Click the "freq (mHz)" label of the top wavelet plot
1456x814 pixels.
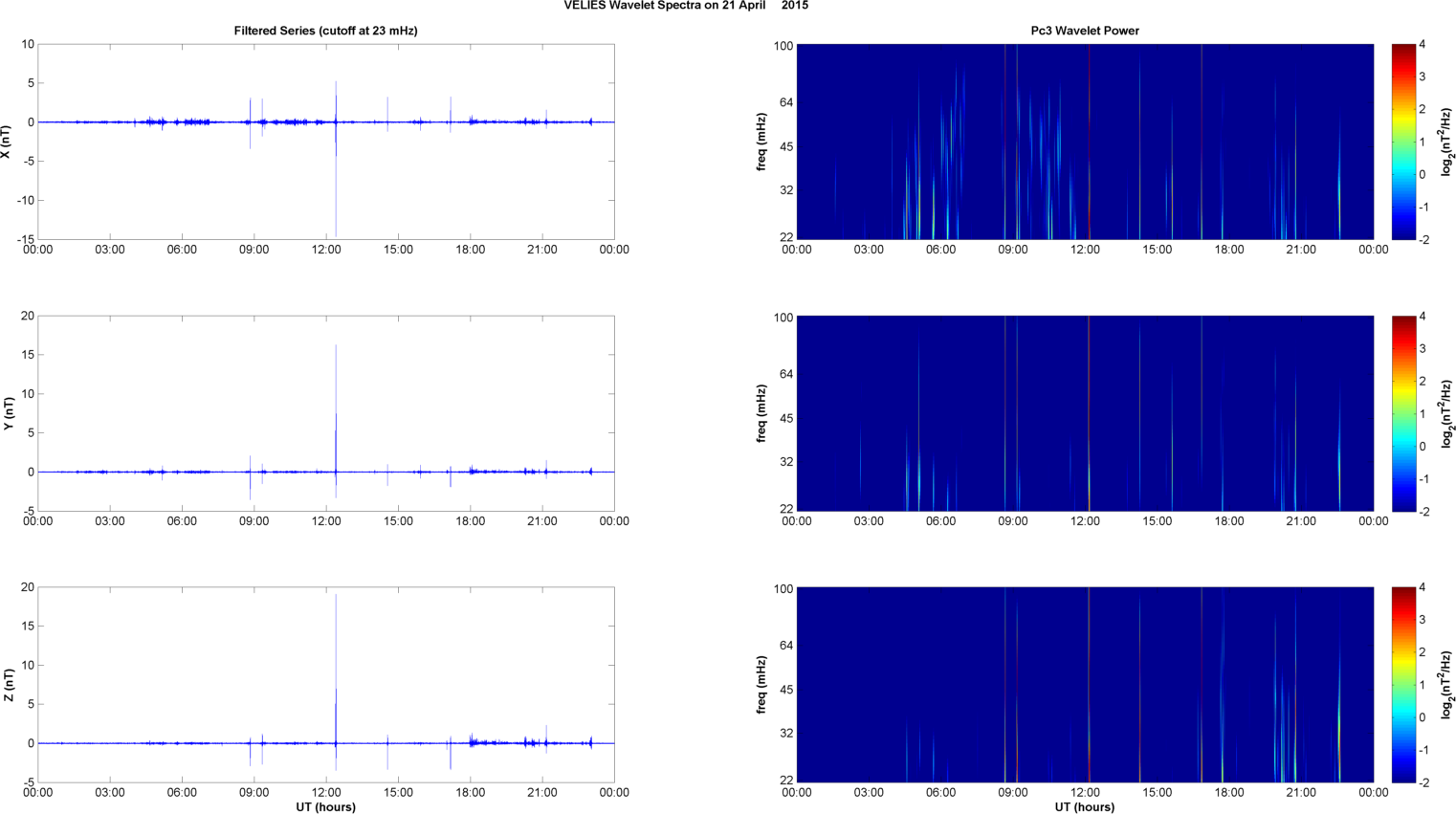761,142
